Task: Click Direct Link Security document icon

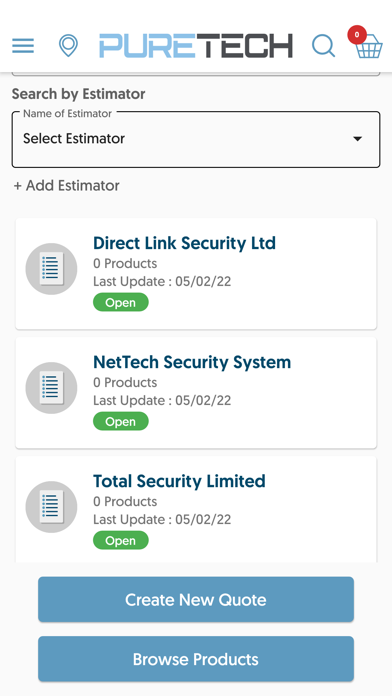Action: (51, 269)
